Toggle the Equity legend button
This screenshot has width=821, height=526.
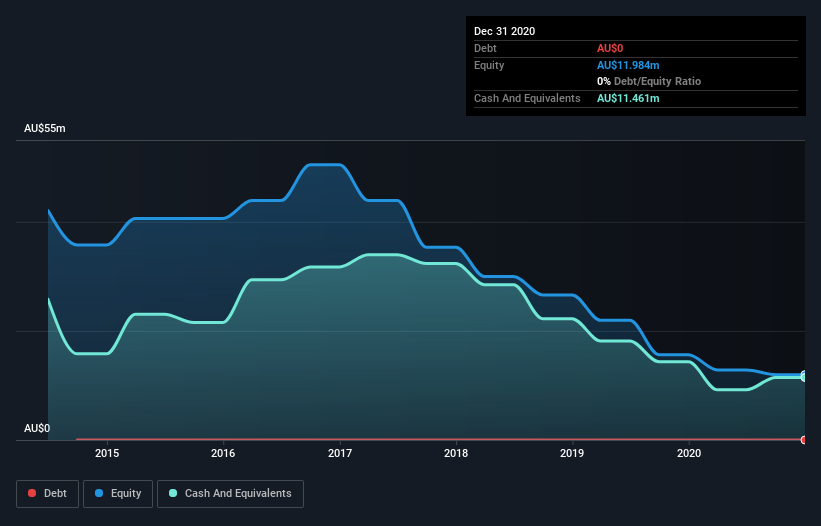coord(118,494)
